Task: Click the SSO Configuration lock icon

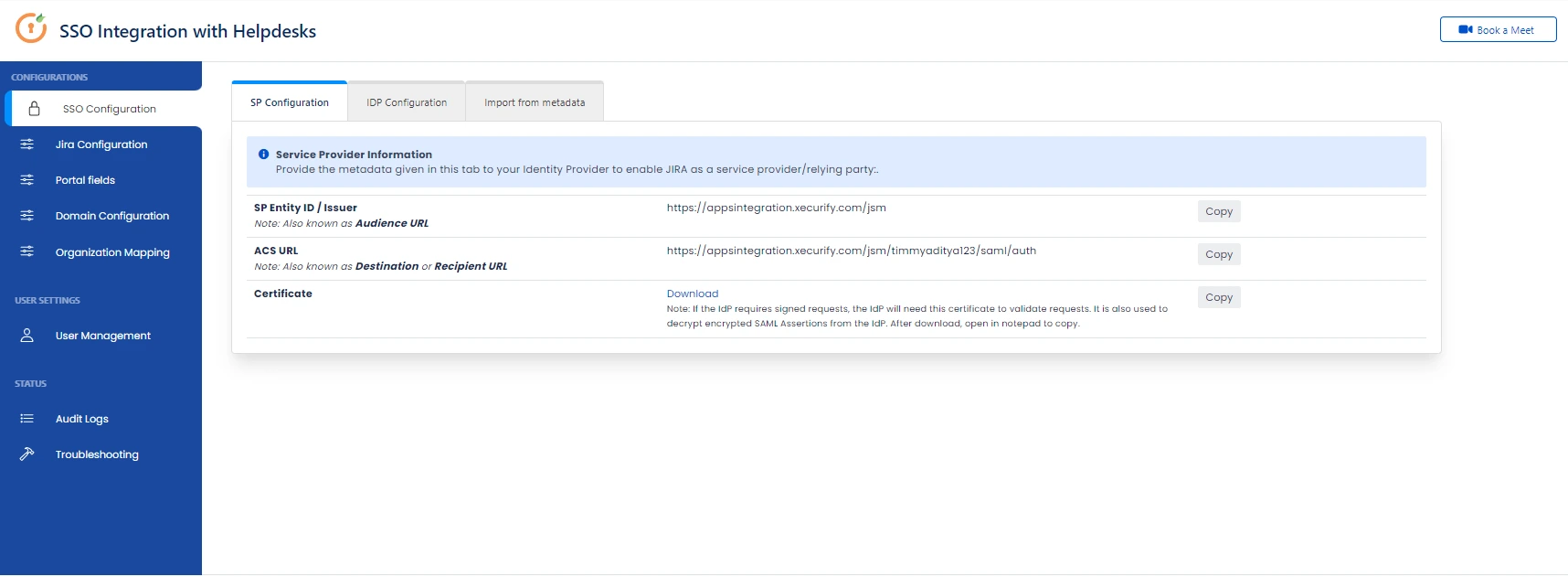Action: tap(34, 109)
